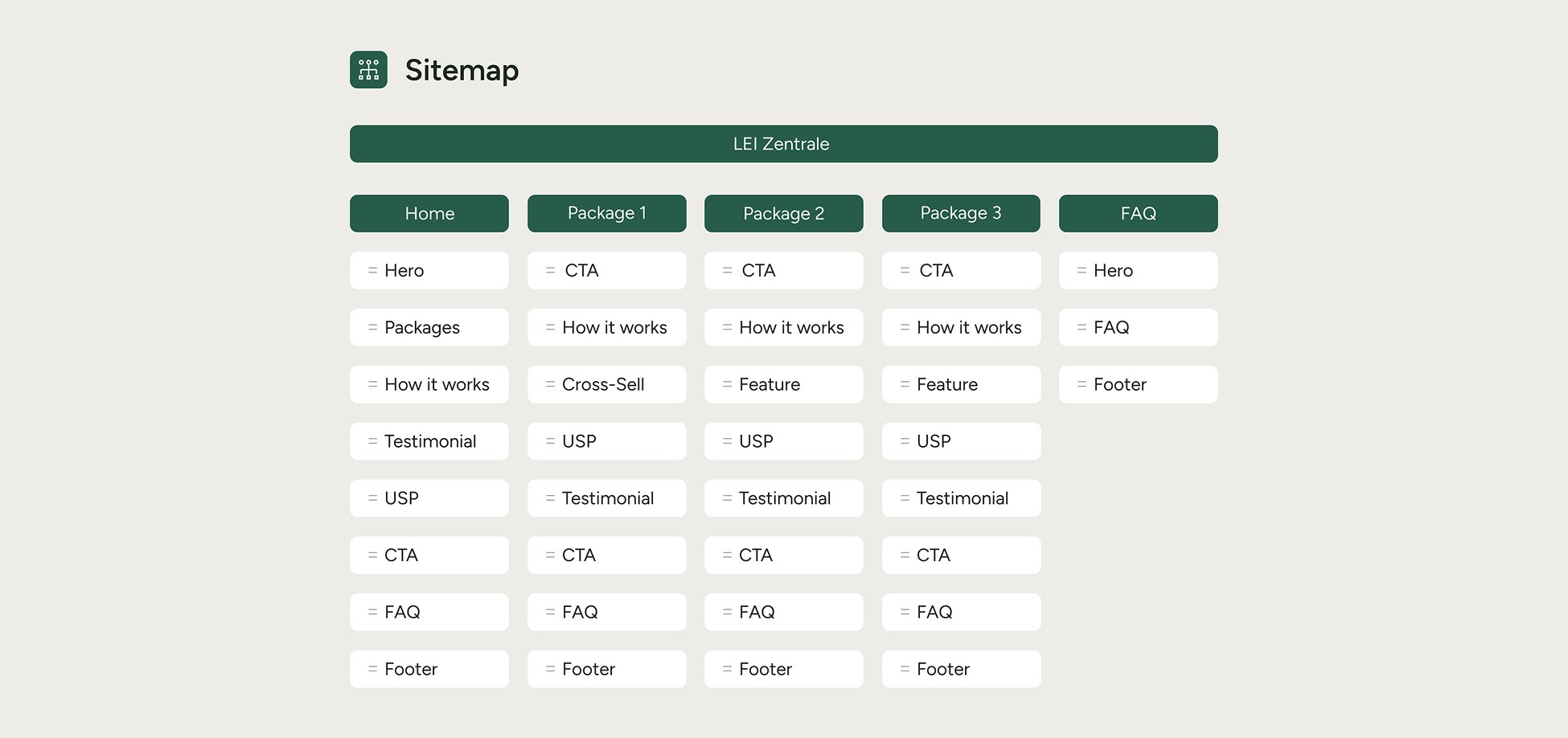This screenshot has width=1568, height=738.
Task: Click the drag handle beside Feature in Package 3
Action: (905, 384)
